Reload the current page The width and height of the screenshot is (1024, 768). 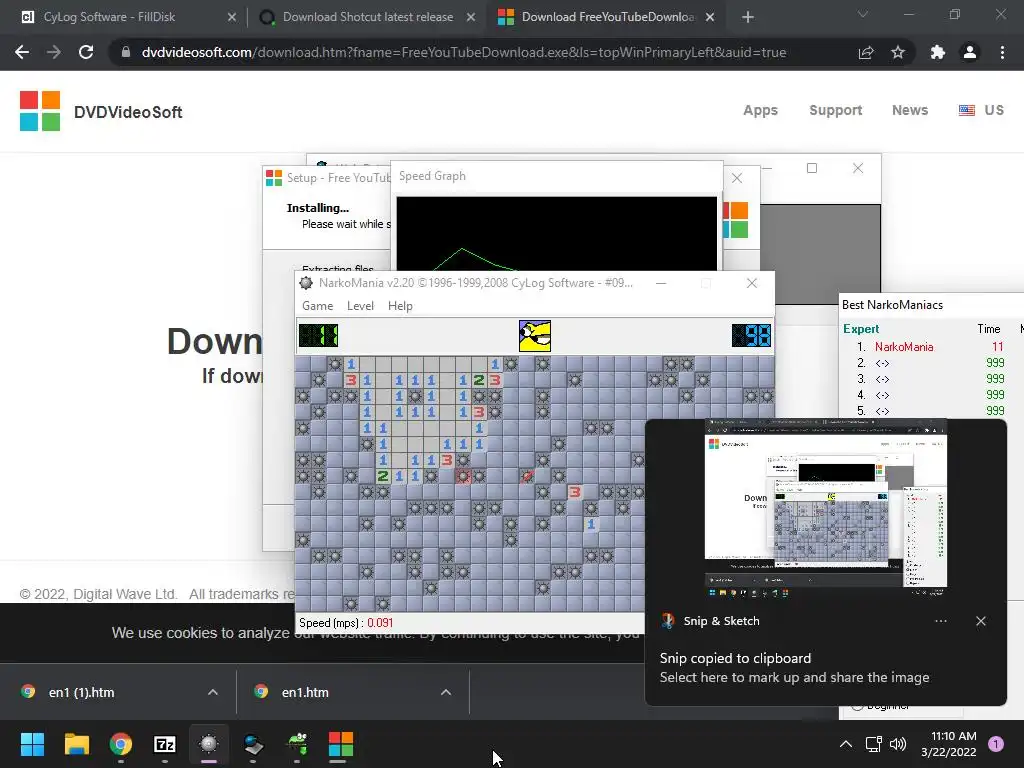tap(86, 52)
